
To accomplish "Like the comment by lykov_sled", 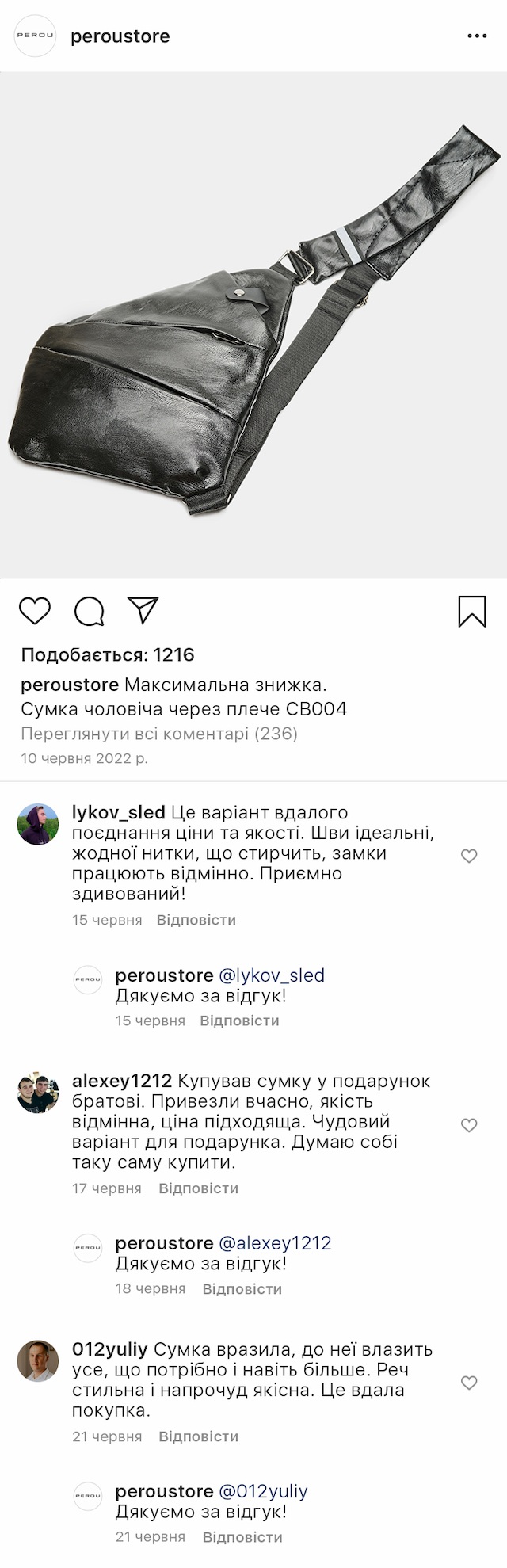I will pos(469,856).
